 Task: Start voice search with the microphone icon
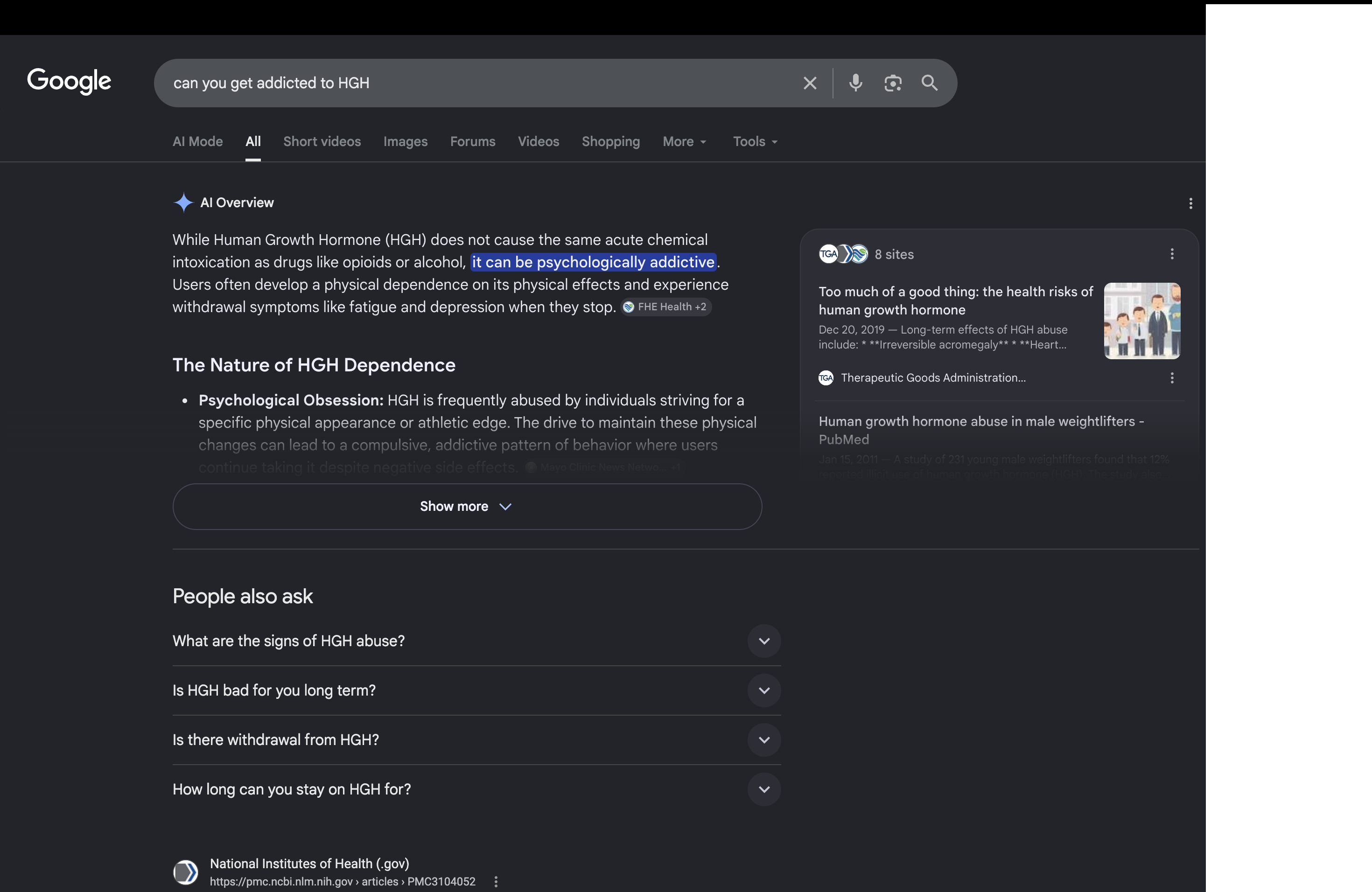pyautogui.click(x=855, y=83)
